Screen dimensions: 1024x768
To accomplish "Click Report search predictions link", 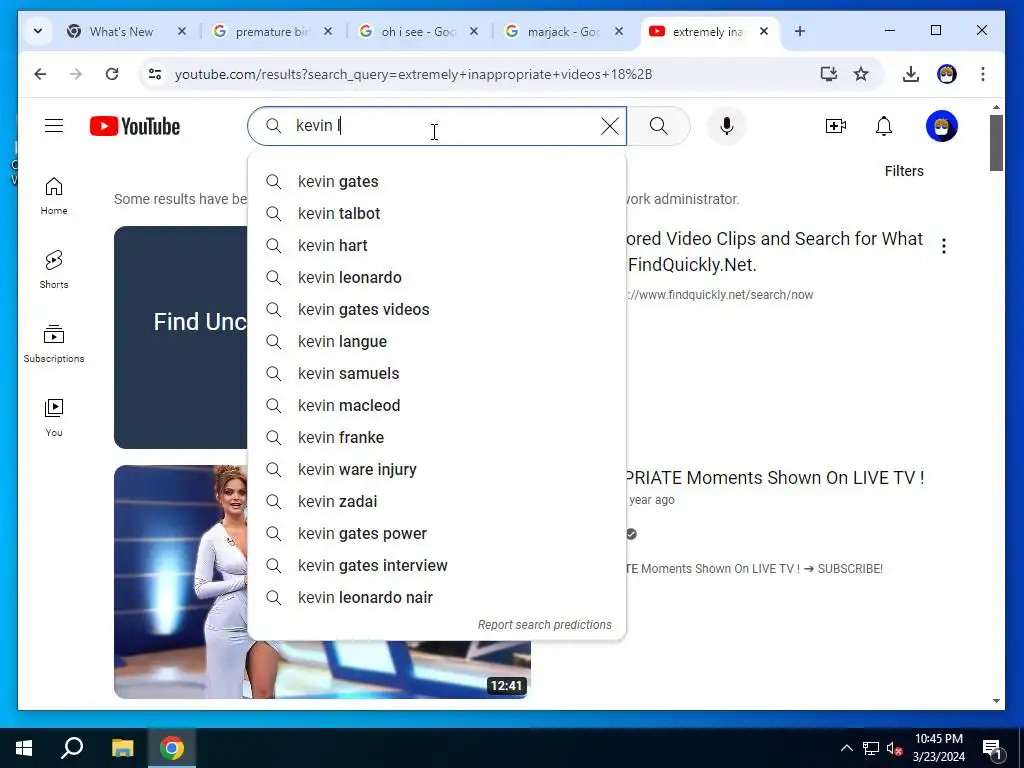I will click(x=545, y=625).
